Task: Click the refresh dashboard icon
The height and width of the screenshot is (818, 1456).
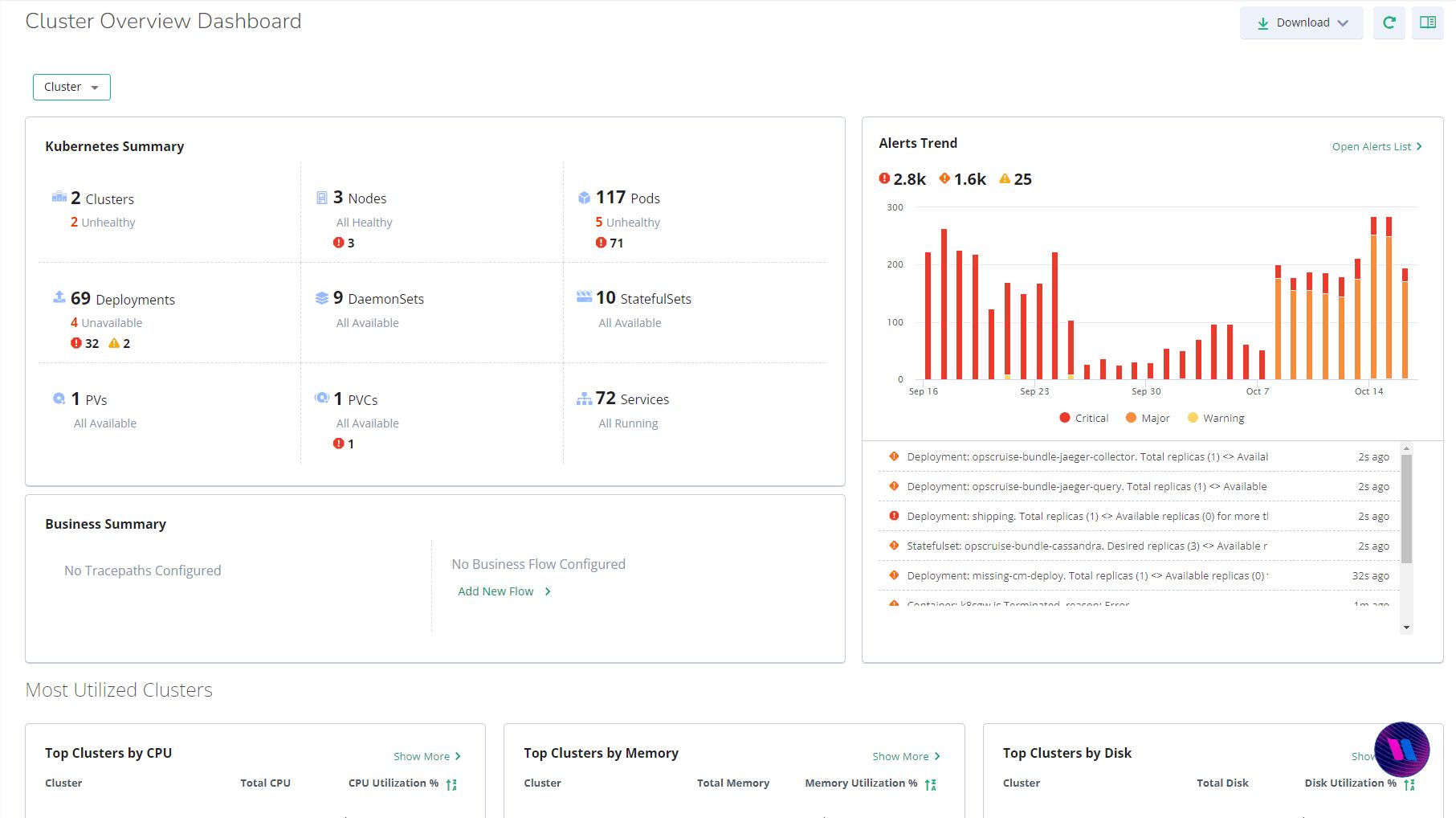Action: [x=1389, y=22]
